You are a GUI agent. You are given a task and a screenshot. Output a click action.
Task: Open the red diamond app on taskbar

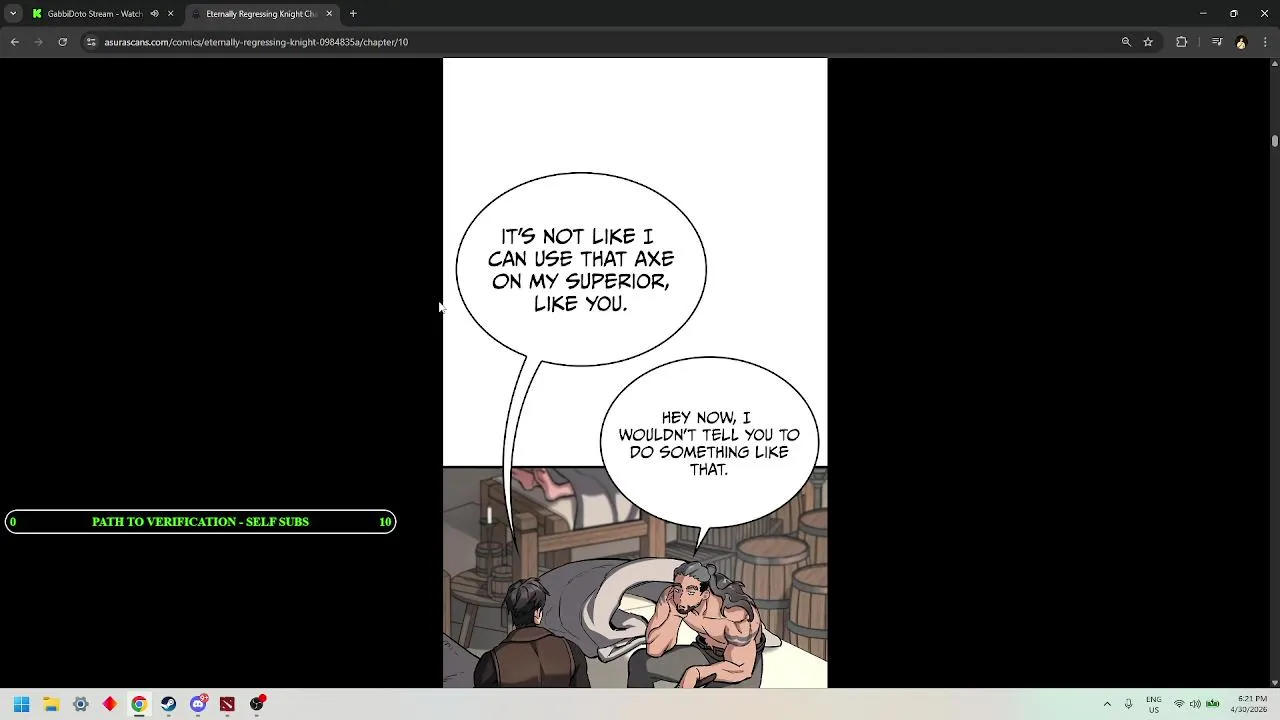coord(110,704)
